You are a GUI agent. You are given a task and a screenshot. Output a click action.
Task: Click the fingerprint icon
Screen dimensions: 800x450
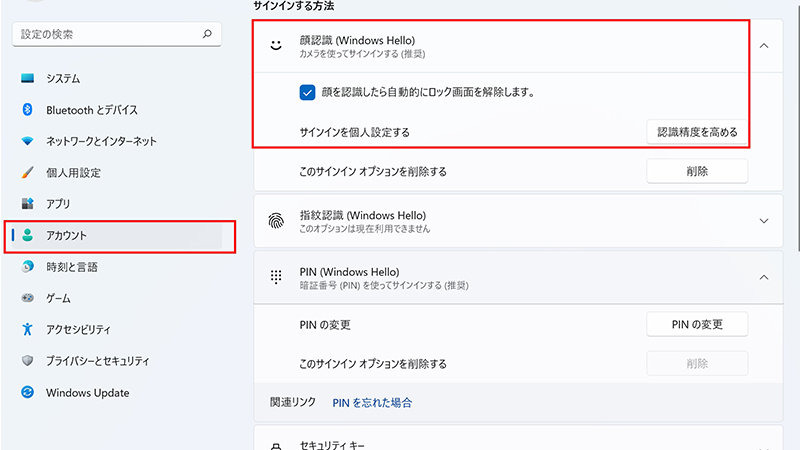pyautogui.click(x=276, y=221)
